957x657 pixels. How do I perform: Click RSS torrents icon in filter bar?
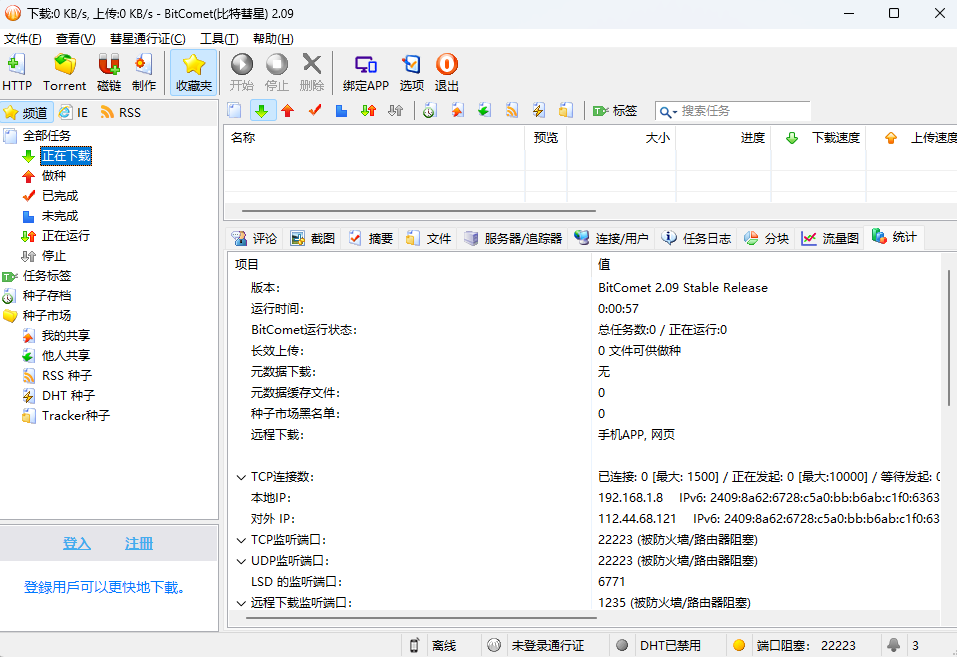(511, 111)
